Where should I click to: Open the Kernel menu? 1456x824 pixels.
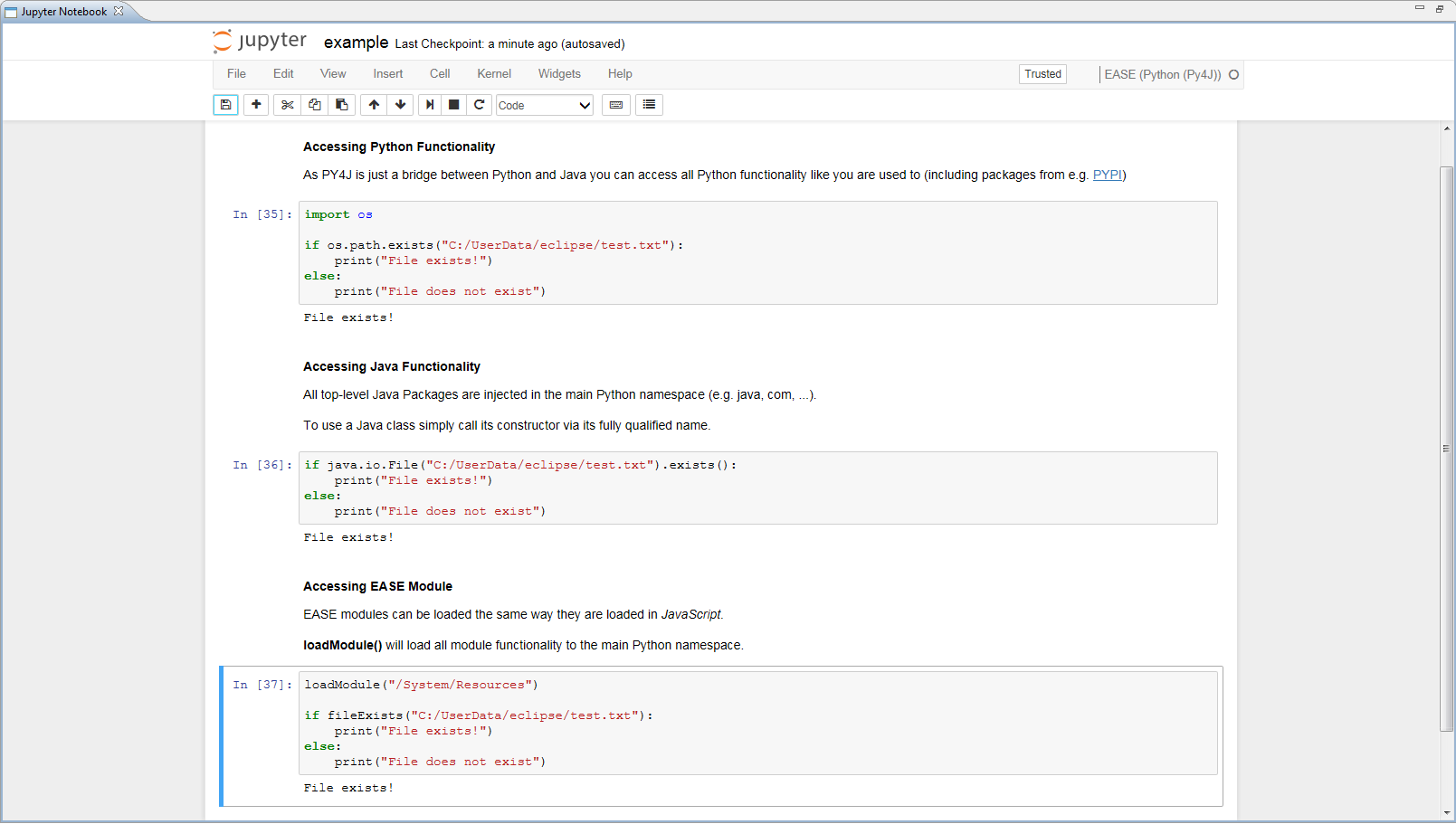pyautogui.click(x=494, y=74)
